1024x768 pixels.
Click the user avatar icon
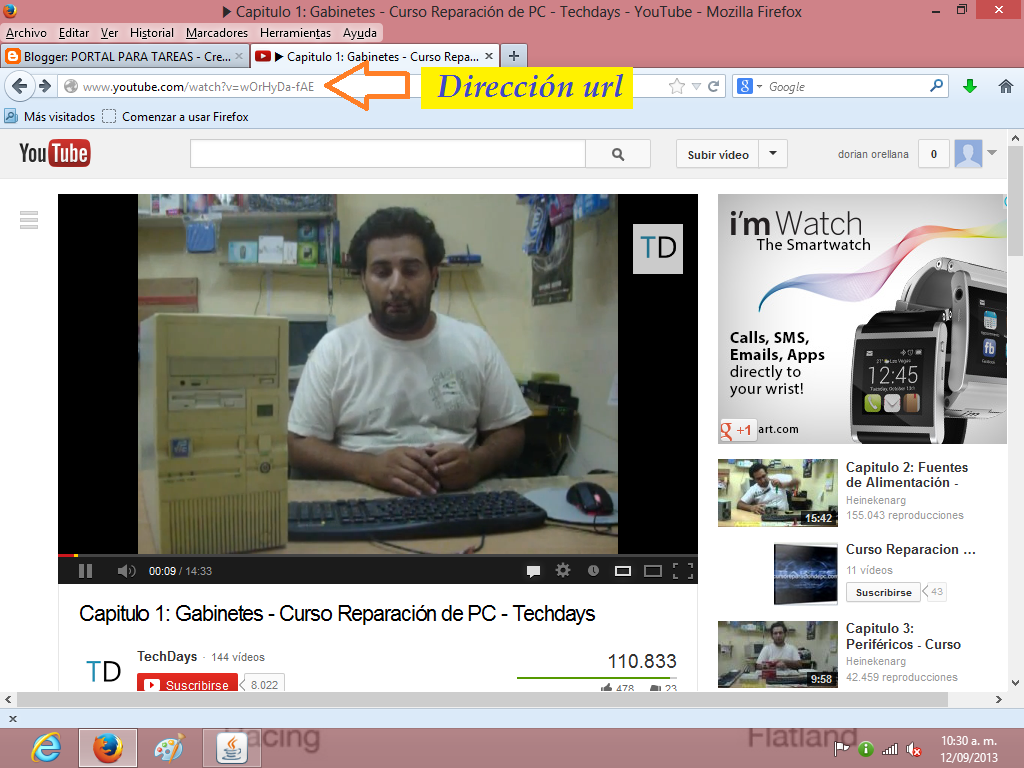(968, 154)
